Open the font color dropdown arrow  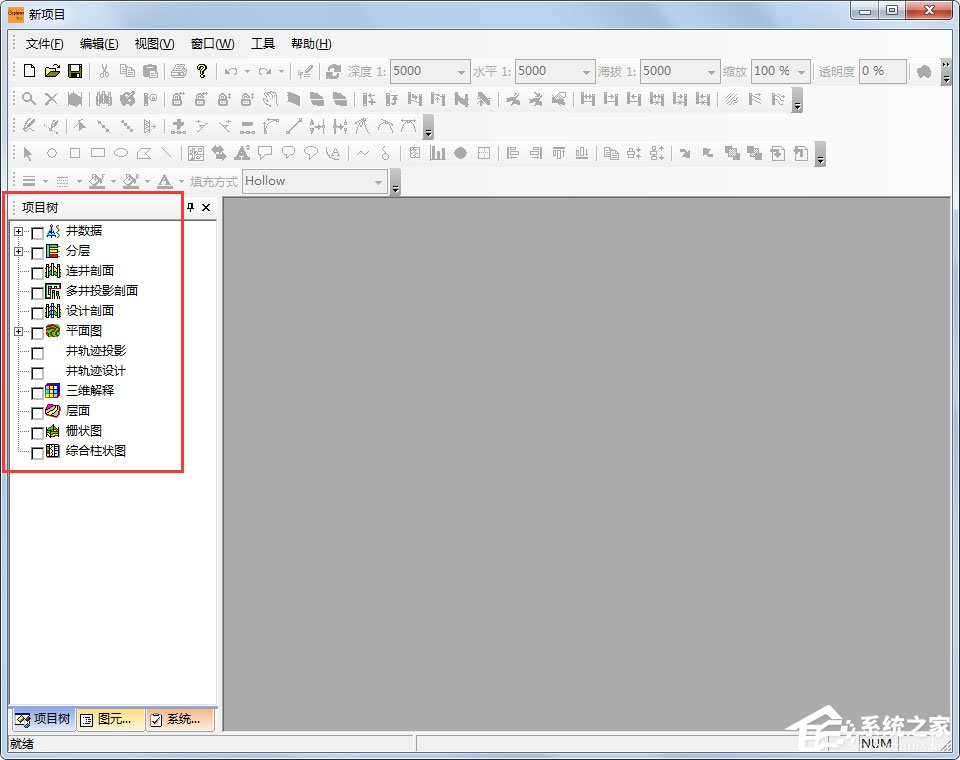tap(181, 181)
